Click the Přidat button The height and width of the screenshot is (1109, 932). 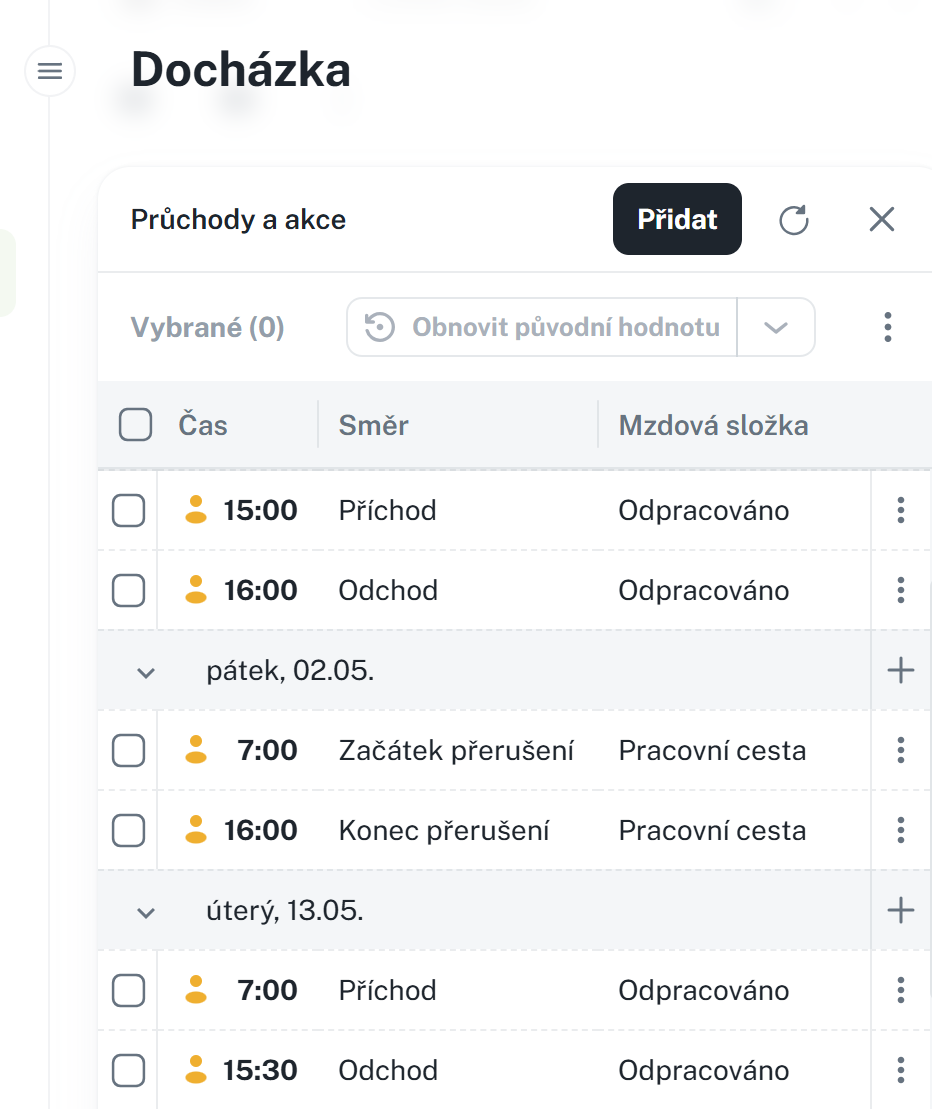click(x=677, y=219)
